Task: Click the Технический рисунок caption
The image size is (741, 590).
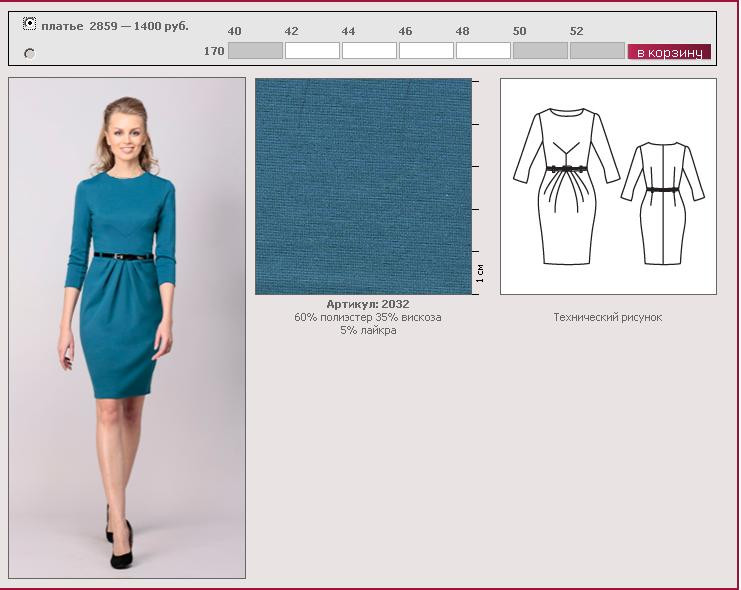Action: tap(607, 317)
